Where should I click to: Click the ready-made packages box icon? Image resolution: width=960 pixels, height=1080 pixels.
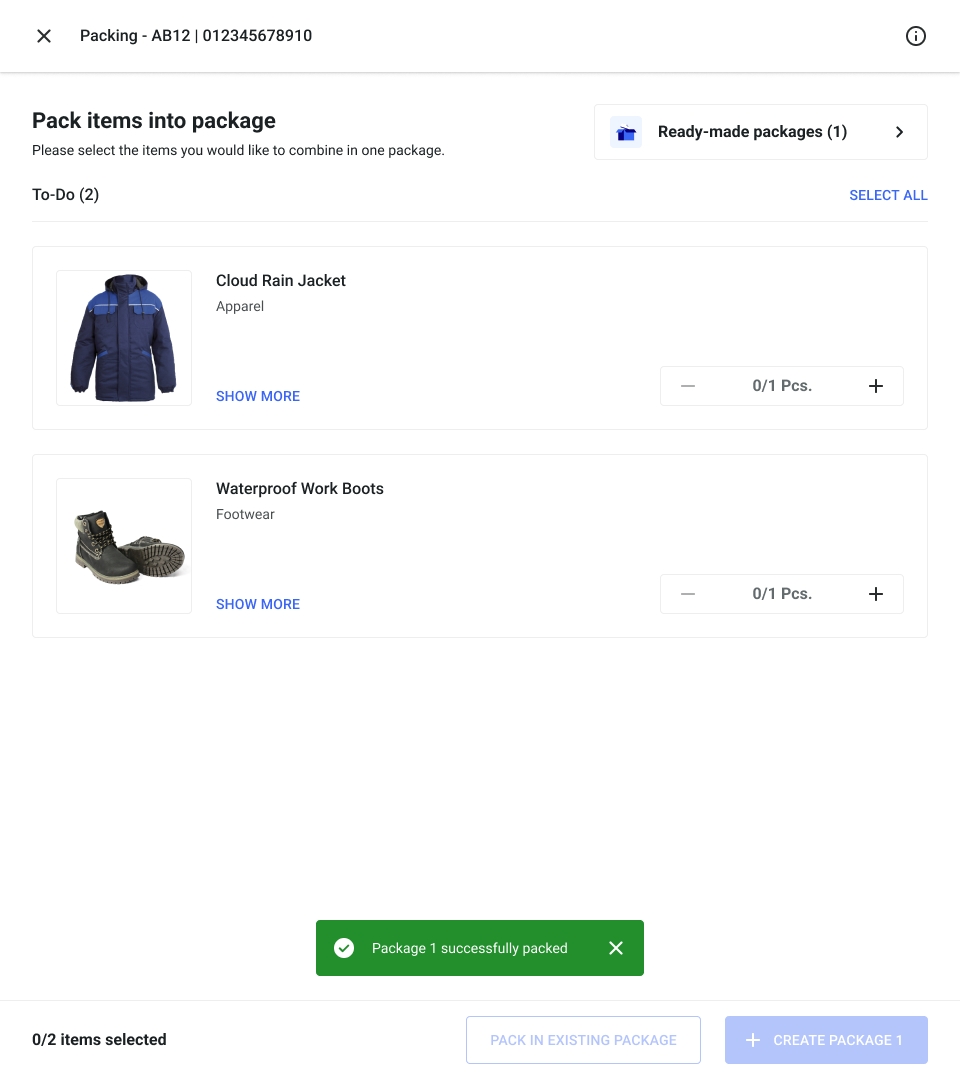pyautogui.click(x=626, y=132)
